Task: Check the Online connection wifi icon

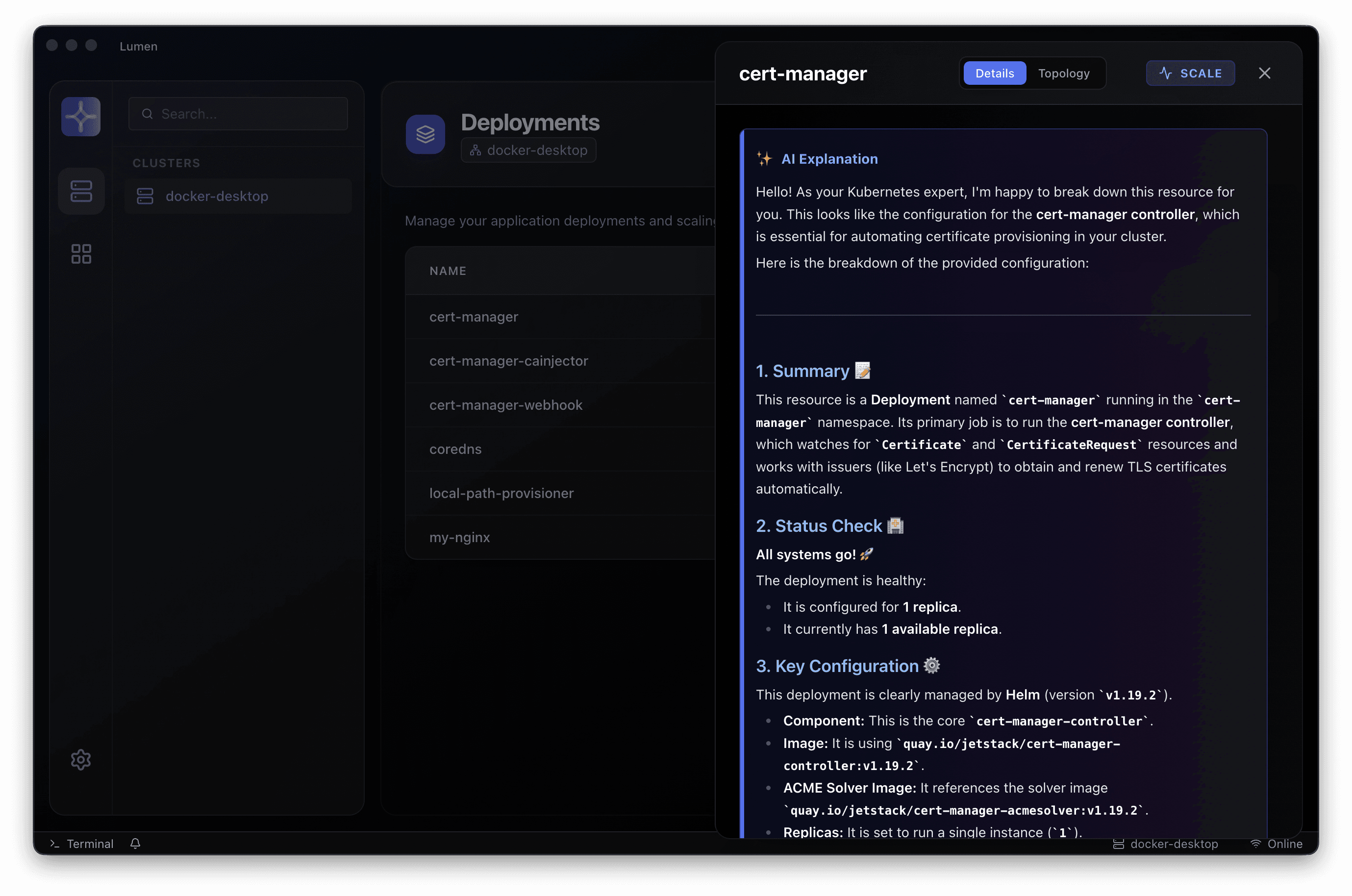Action: (1255, 844)
